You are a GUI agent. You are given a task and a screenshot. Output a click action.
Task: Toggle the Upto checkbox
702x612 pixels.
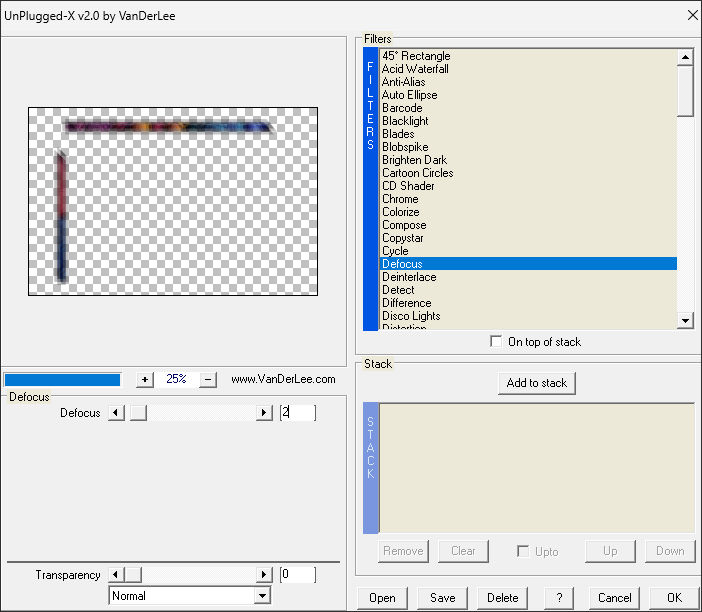tap(522, 551)
